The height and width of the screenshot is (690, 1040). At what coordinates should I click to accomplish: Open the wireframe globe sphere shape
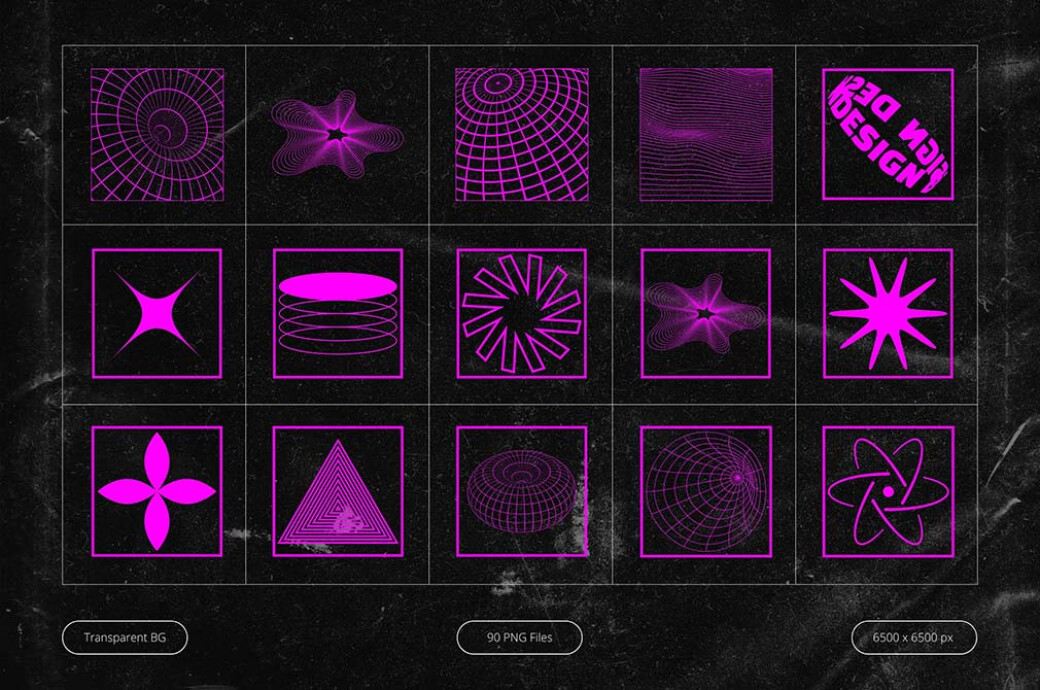tap(517, 130)
